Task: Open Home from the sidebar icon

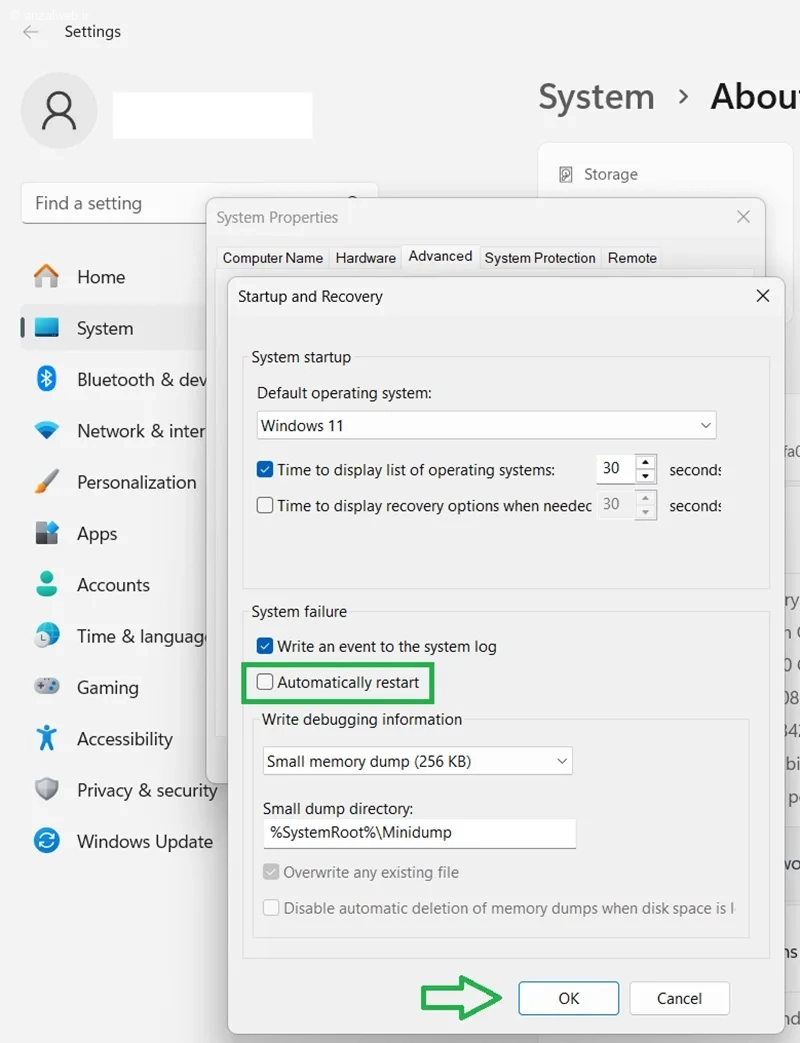Action: 46,276
